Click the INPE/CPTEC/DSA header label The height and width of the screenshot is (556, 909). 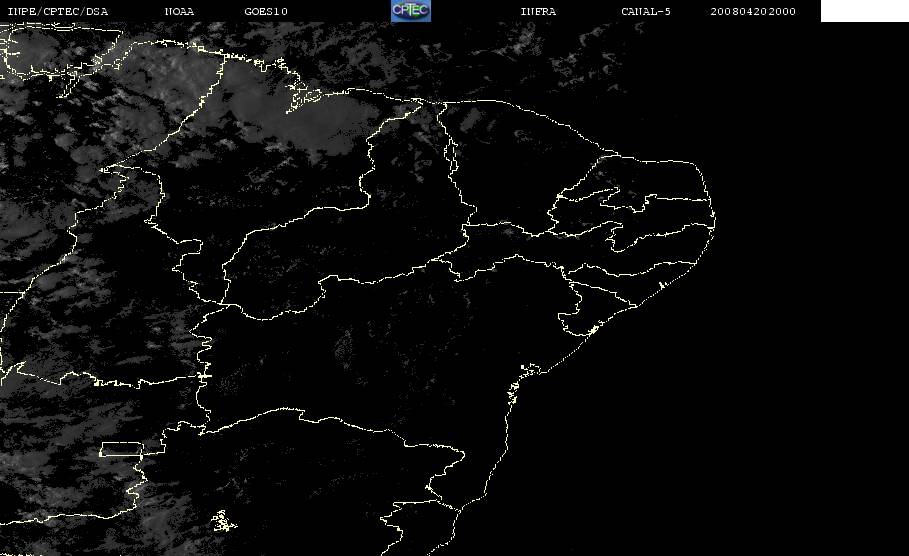pyautogui.click(x=58, y=12)
